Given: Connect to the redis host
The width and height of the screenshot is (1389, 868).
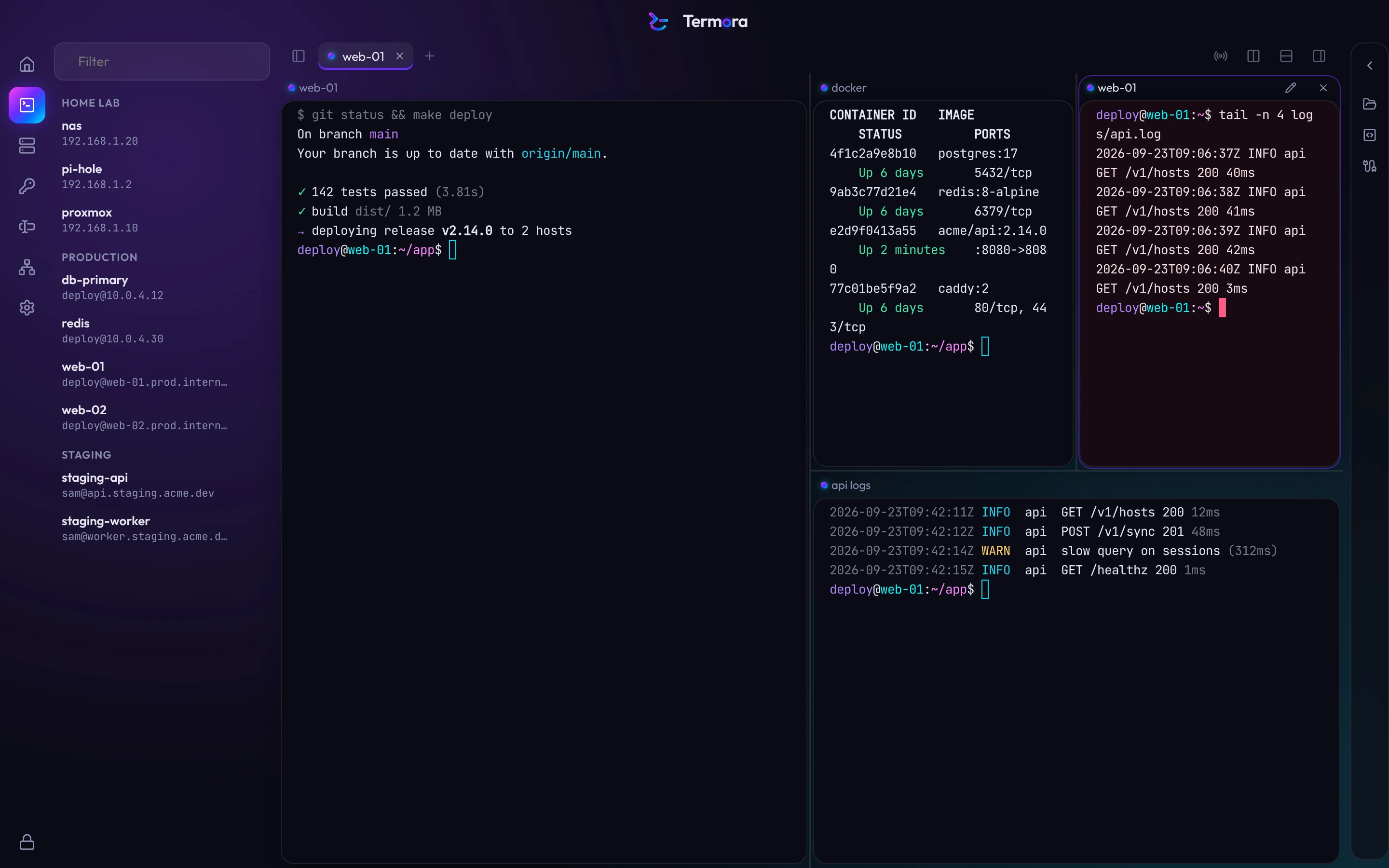Looking at the screenshot, I should pyautogui.click(x=162, y=331).
